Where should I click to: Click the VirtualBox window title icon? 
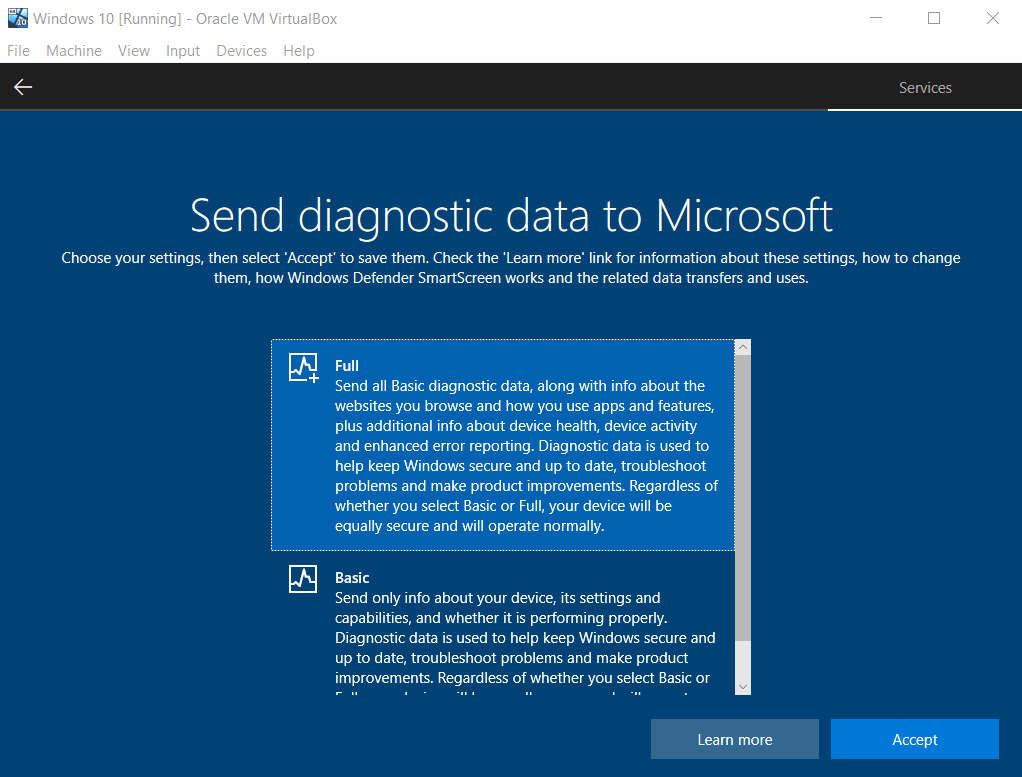18,18
